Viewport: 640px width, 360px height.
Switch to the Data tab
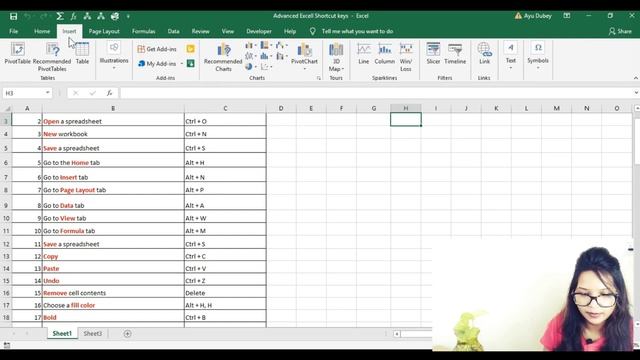coord(173,31)
